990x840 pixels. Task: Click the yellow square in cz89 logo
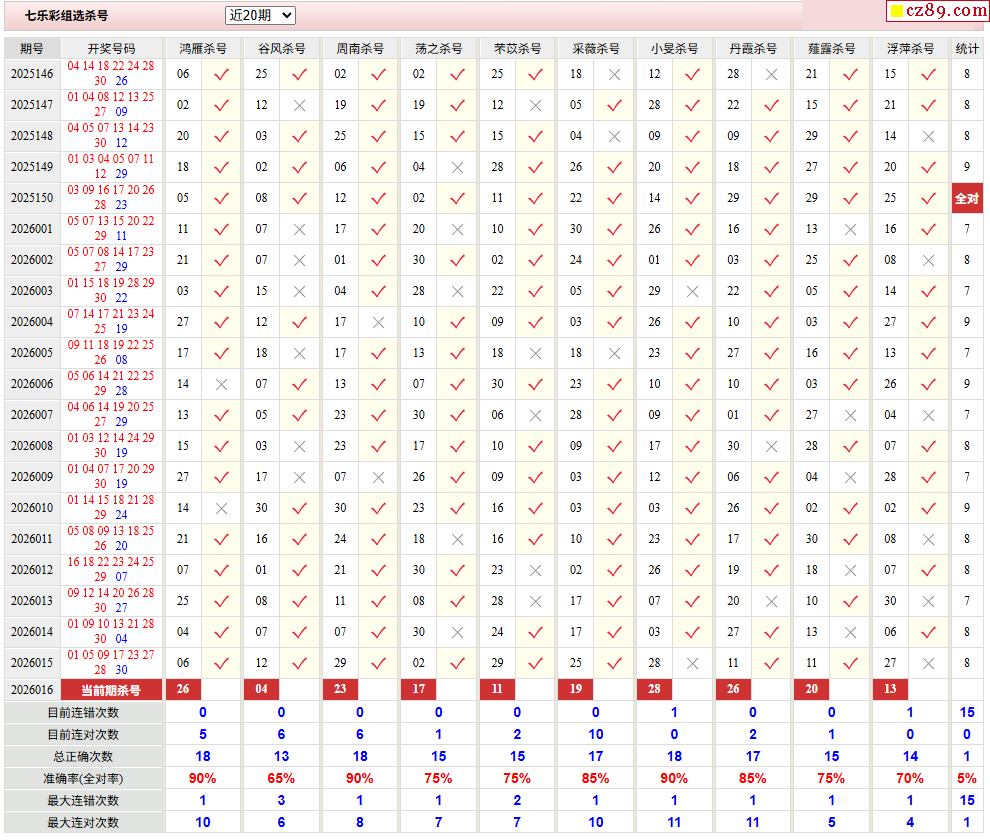(x=897, y=12)
